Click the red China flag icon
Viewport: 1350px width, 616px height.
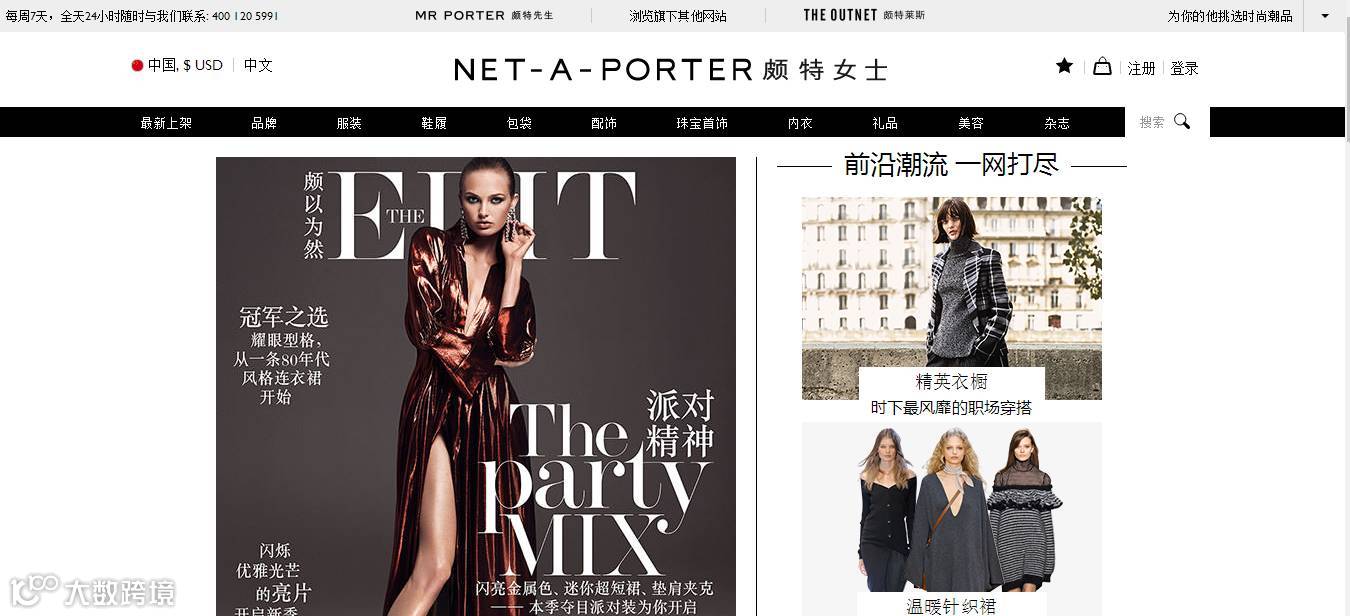(x=137, y=66)
